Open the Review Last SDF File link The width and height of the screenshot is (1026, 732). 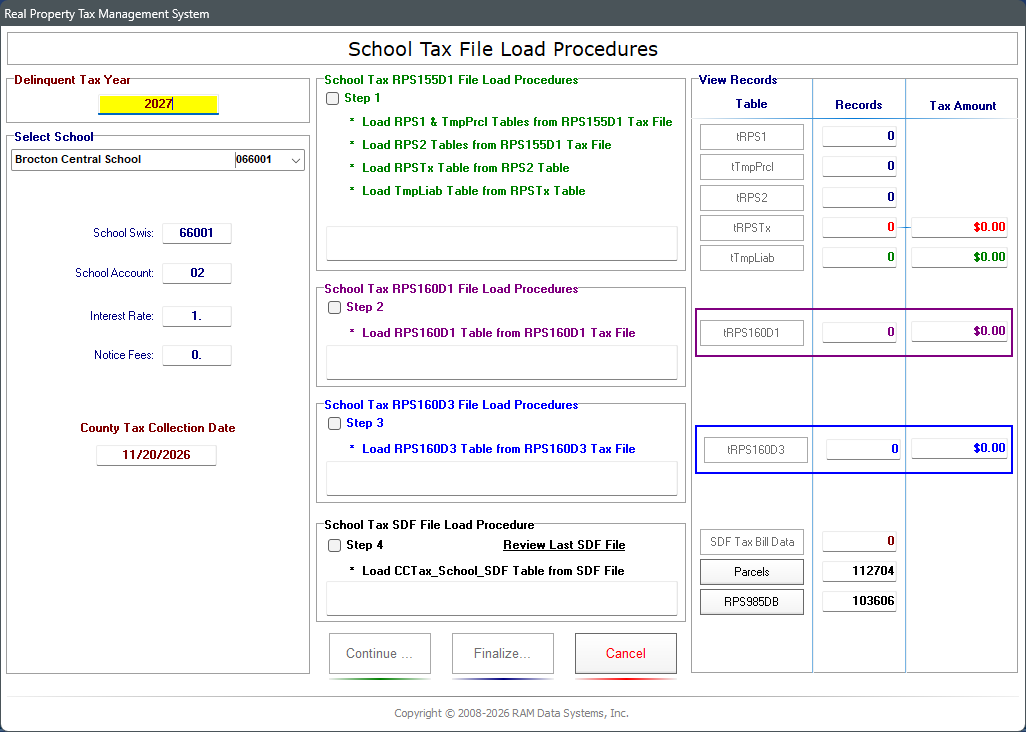pyautogui.click(x=564, y=545)
